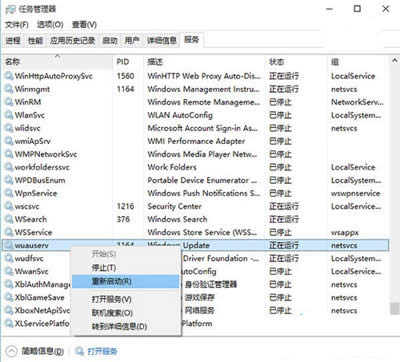Click the gear icon beside 打开服务
Image resolution: width=400 pixels, height=362 pixels.
79,351
